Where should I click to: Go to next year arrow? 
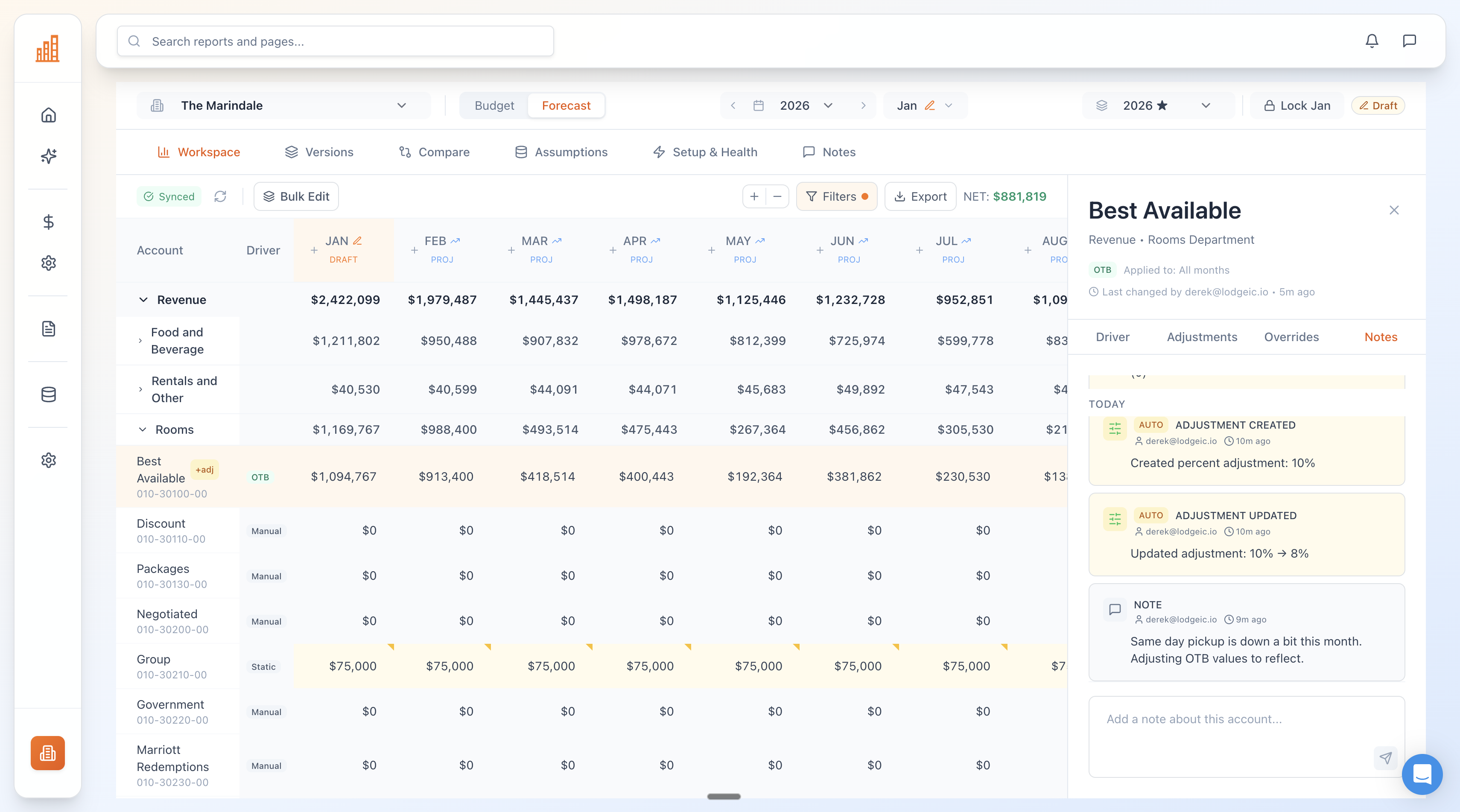tap(863, 105)
